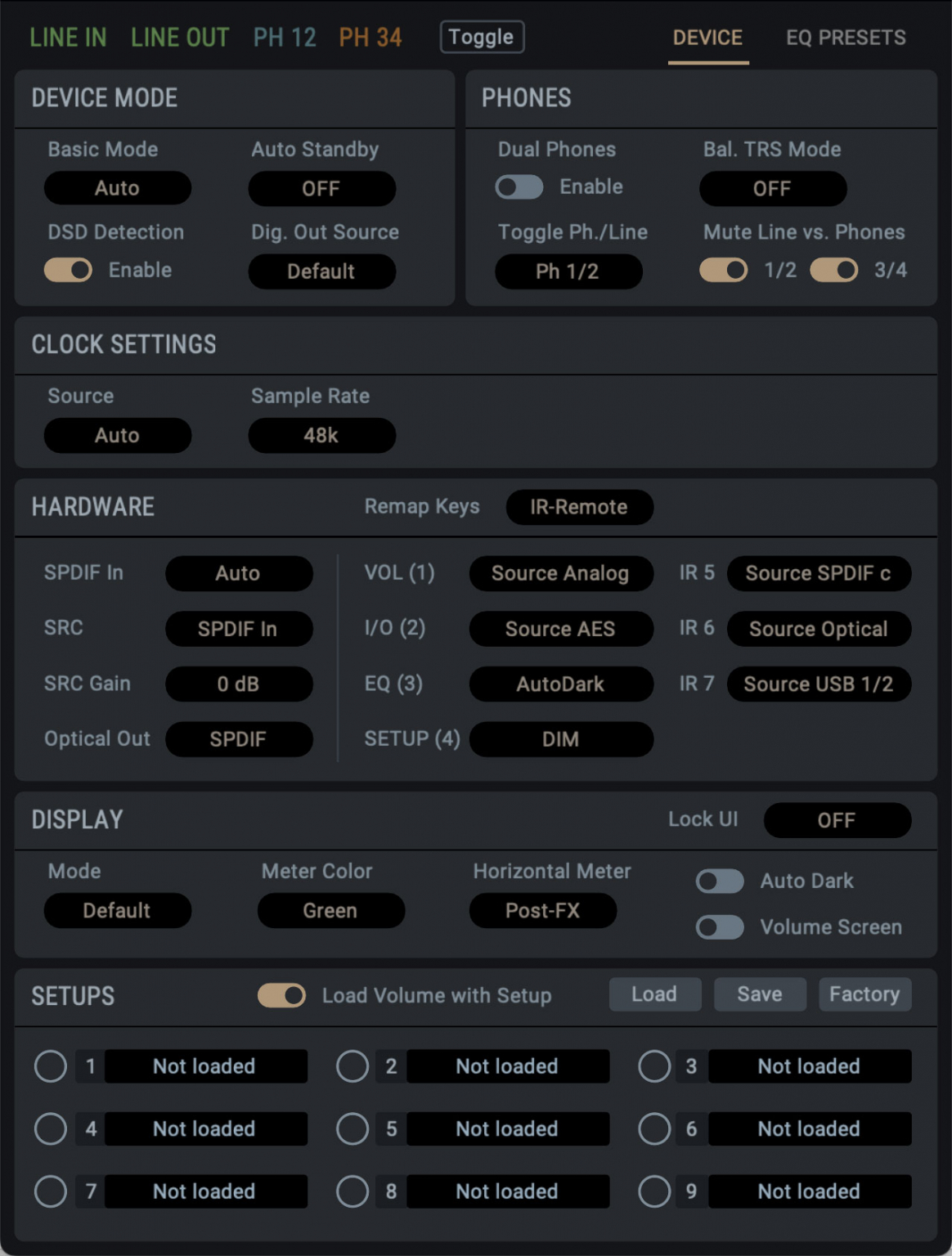Open the SPDIF In dropdown
Image resolution: width=952 pixels, height=1256 pixels.
[x=239, y=573]
